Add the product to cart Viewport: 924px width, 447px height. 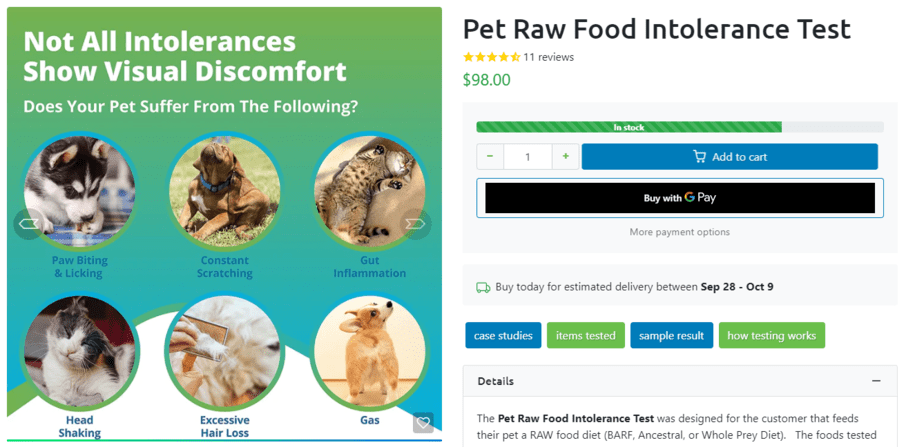click(x=729, y=157)
